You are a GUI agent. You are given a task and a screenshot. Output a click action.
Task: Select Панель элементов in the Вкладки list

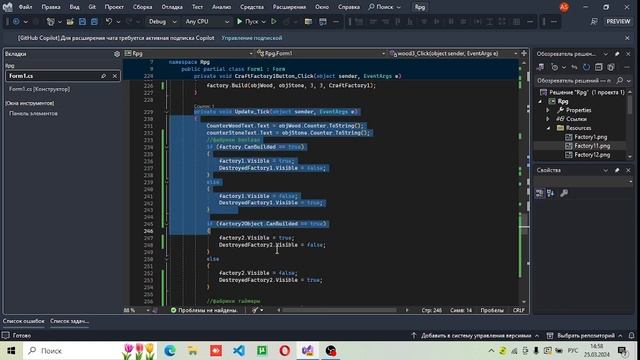[33, 113]
